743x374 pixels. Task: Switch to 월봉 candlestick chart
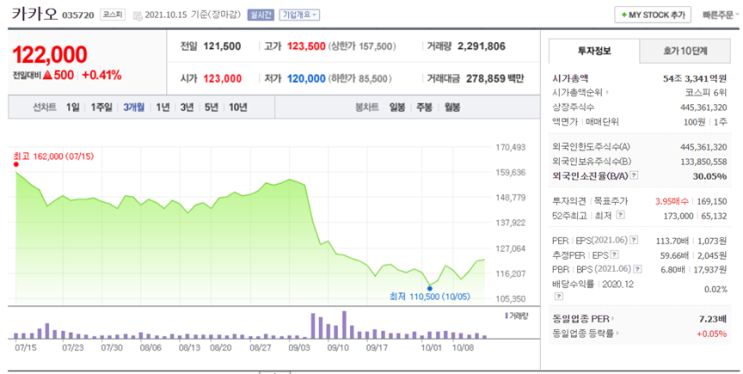point(452,108)
